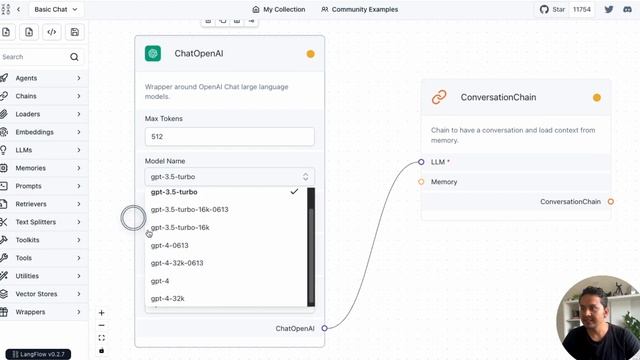Click the search magnifier icon
The image size is (640, 360).
point(74,57)
